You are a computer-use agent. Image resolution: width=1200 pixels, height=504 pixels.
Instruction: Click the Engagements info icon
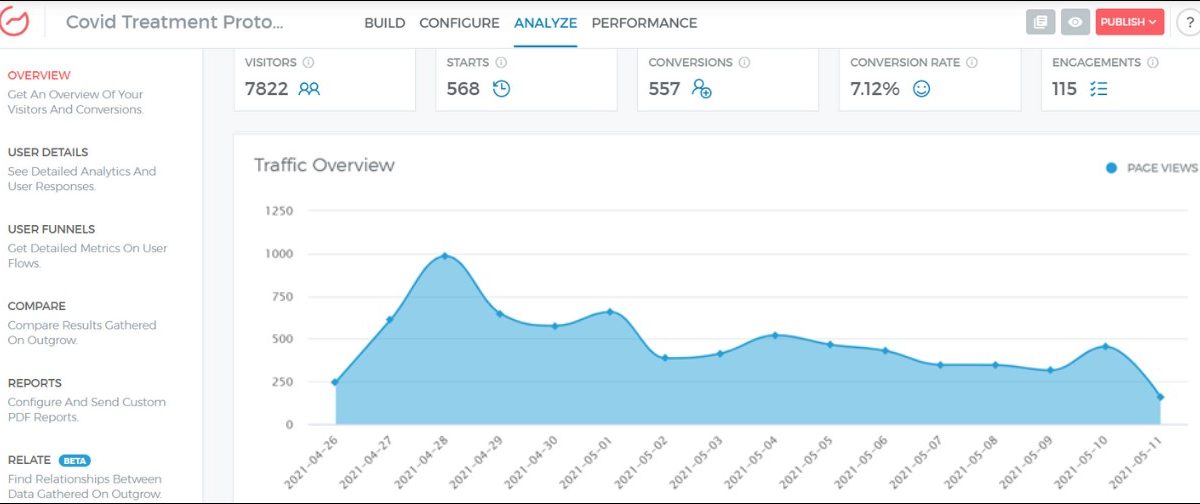point(1152,62)
